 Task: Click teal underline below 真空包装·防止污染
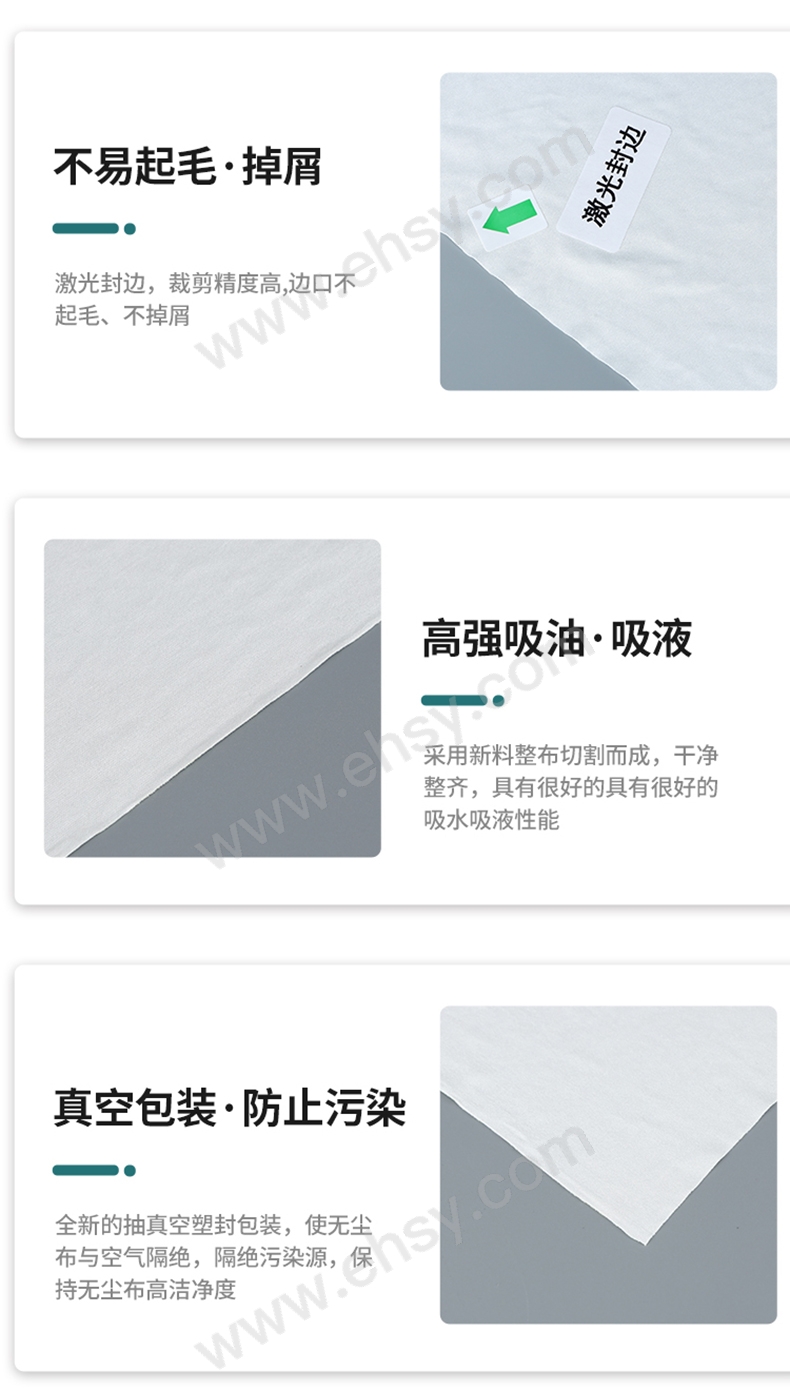[86, 1170]
